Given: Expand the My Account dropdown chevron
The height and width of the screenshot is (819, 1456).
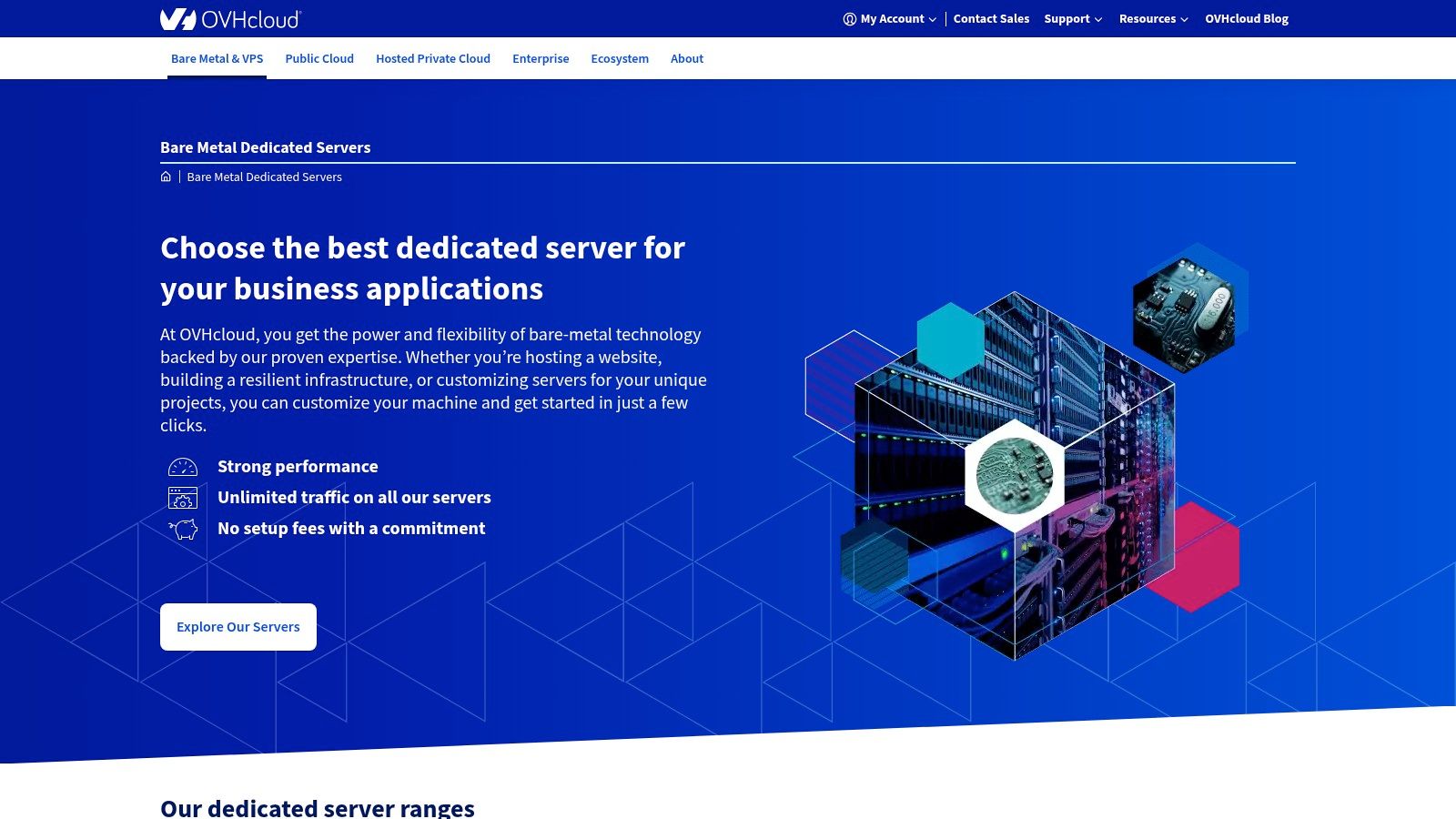Looking at the screenshot, I should tap(933, 19).
